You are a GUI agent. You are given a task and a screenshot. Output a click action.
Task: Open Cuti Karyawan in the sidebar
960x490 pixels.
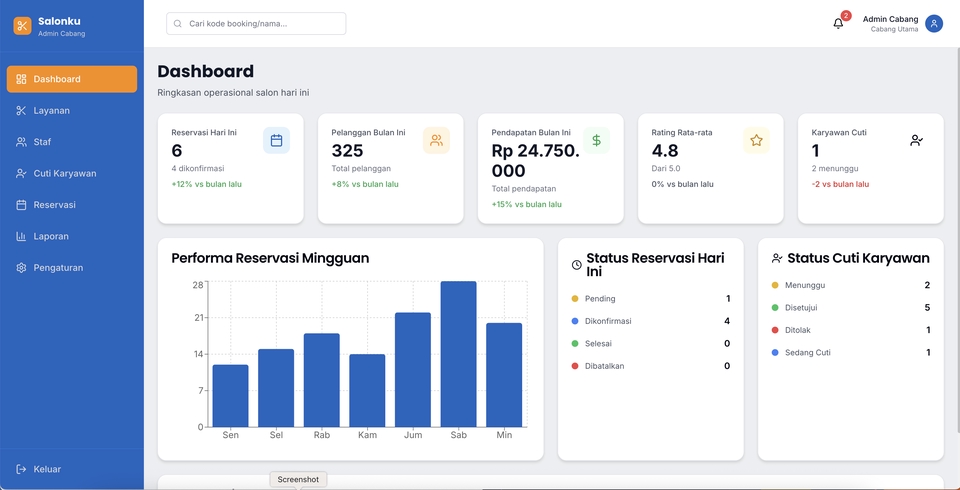pos(64,173)
